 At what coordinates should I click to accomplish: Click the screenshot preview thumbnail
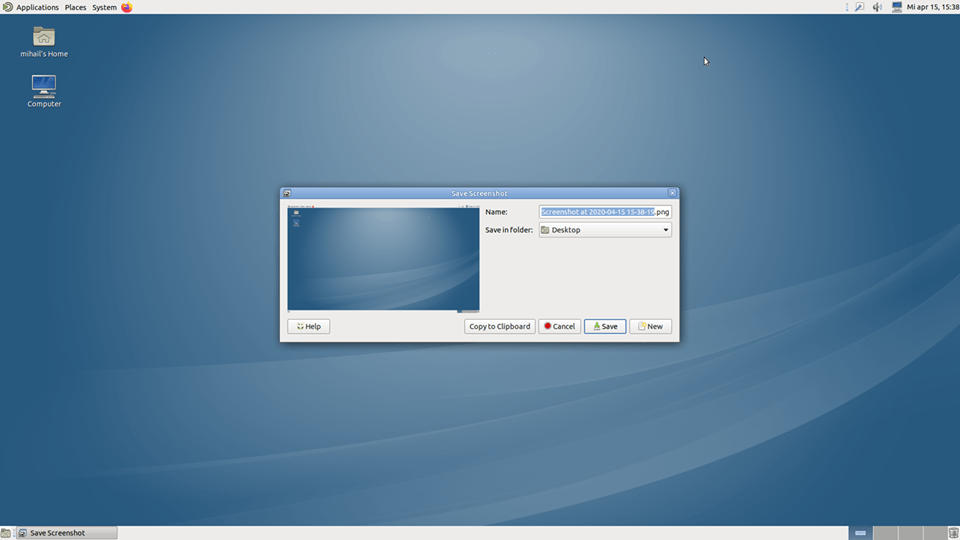point(383,259)
